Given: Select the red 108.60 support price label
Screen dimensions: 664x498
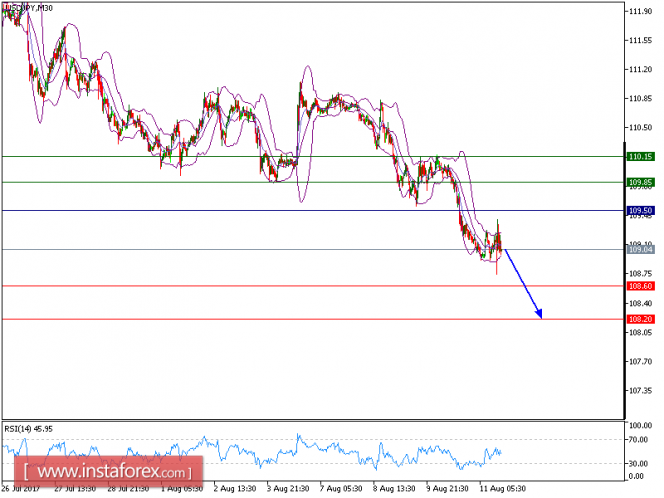Looking at the screenshot, I should pos(640,286).
